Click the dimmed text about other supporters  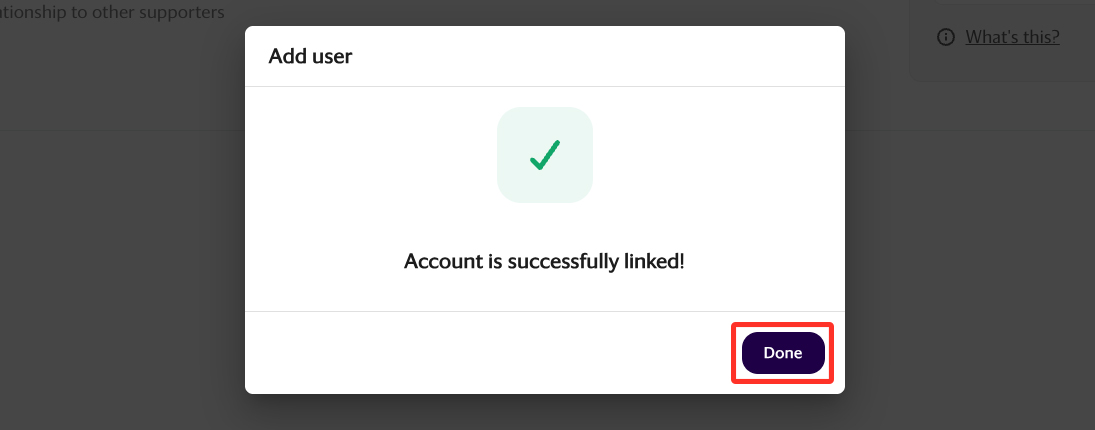112,12
